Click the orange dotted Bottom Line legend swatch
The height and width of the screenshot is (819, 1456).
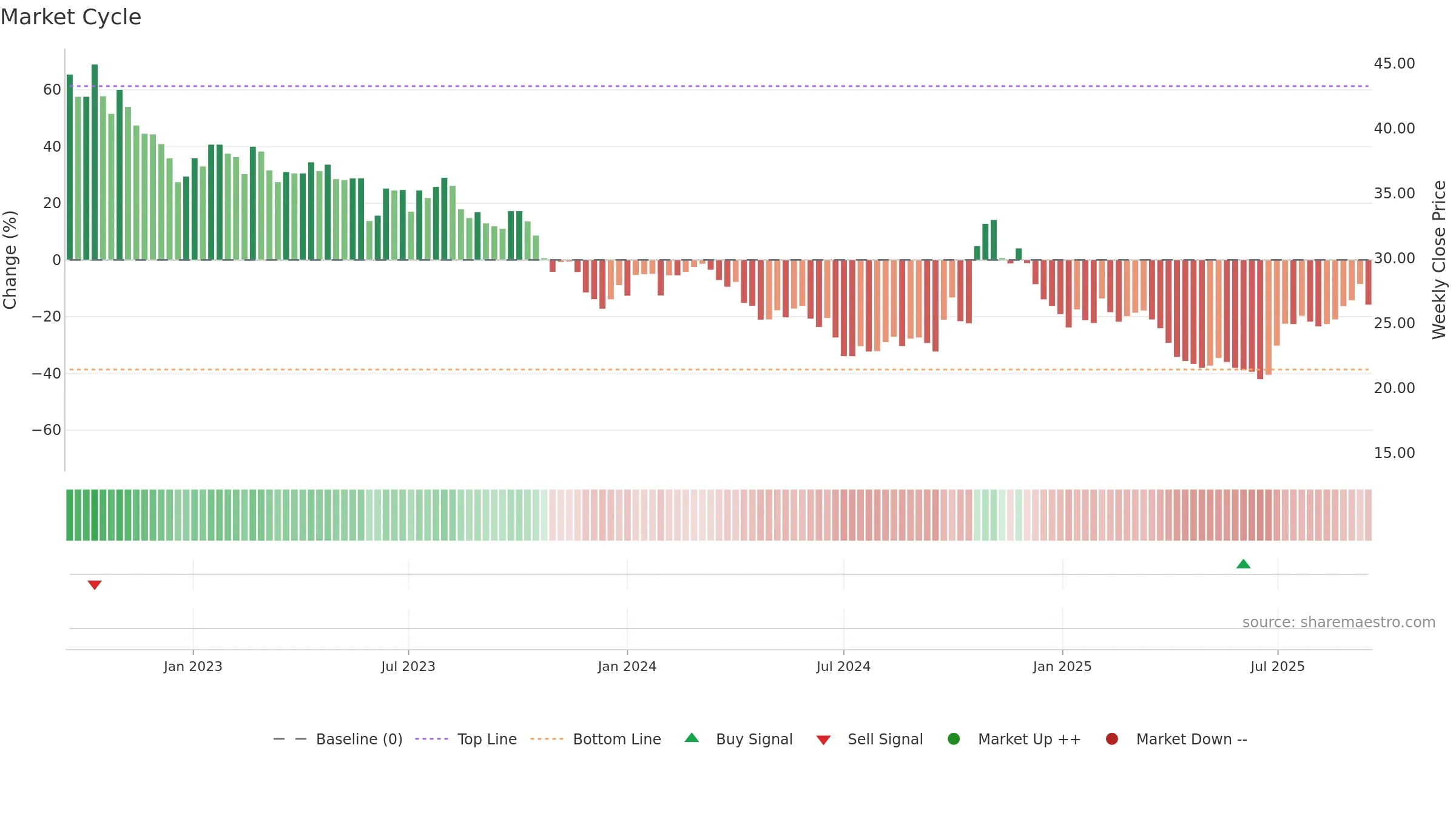547,739
